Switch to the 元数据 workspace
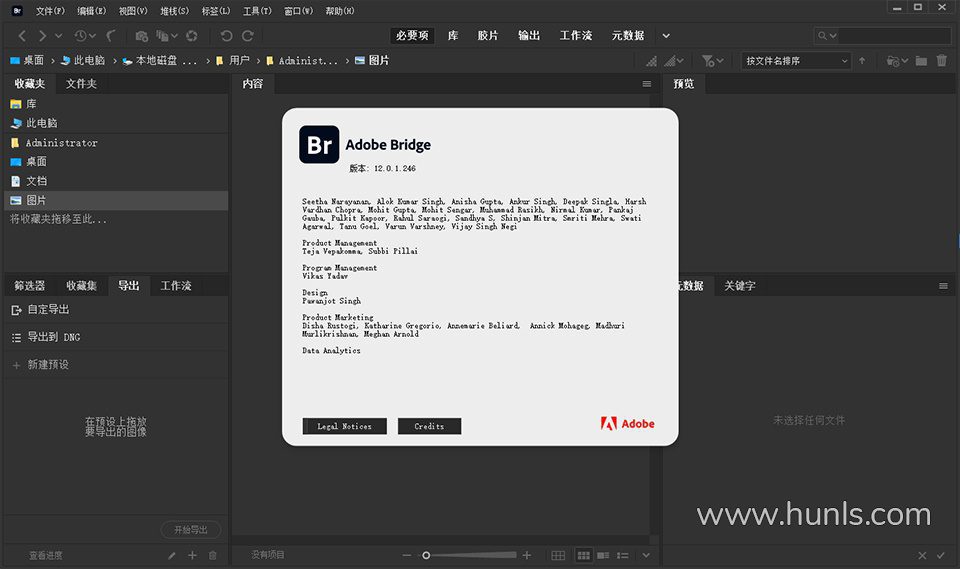The width and height of the screenshot is (960, 569). [x=628, y=36]
